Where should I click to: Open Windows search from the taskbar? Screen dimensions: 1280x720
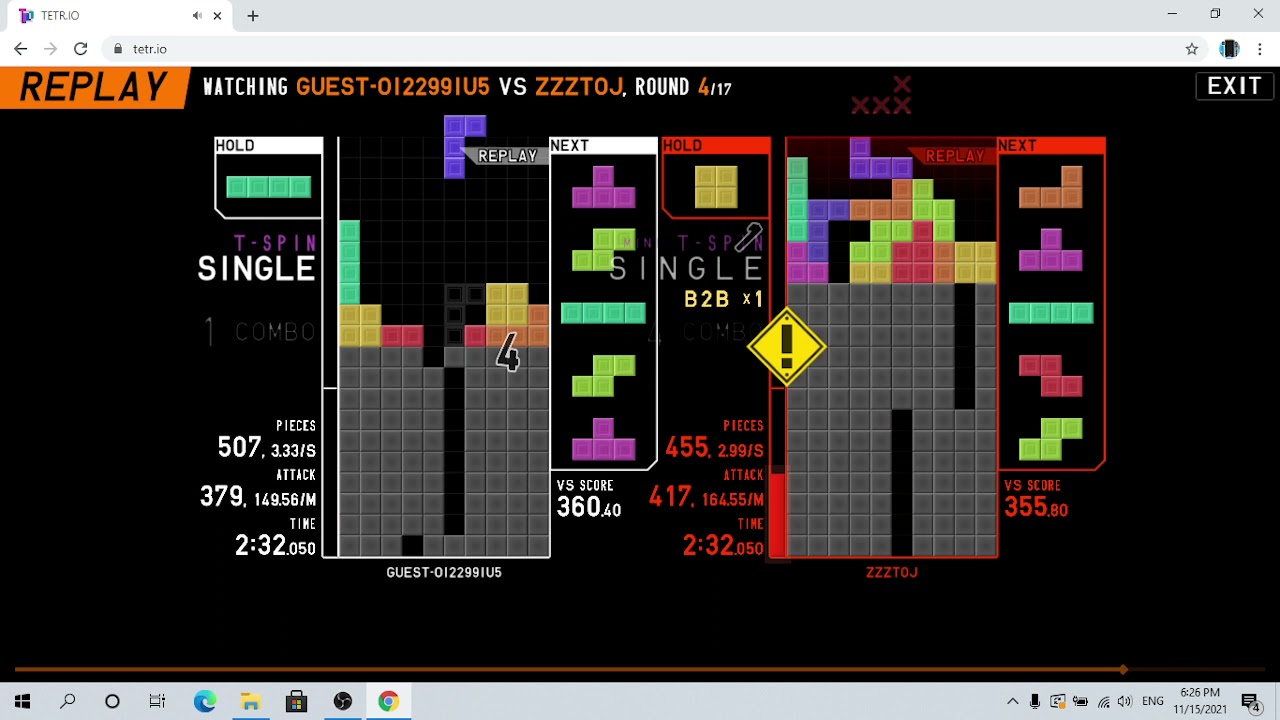point(67,701)
